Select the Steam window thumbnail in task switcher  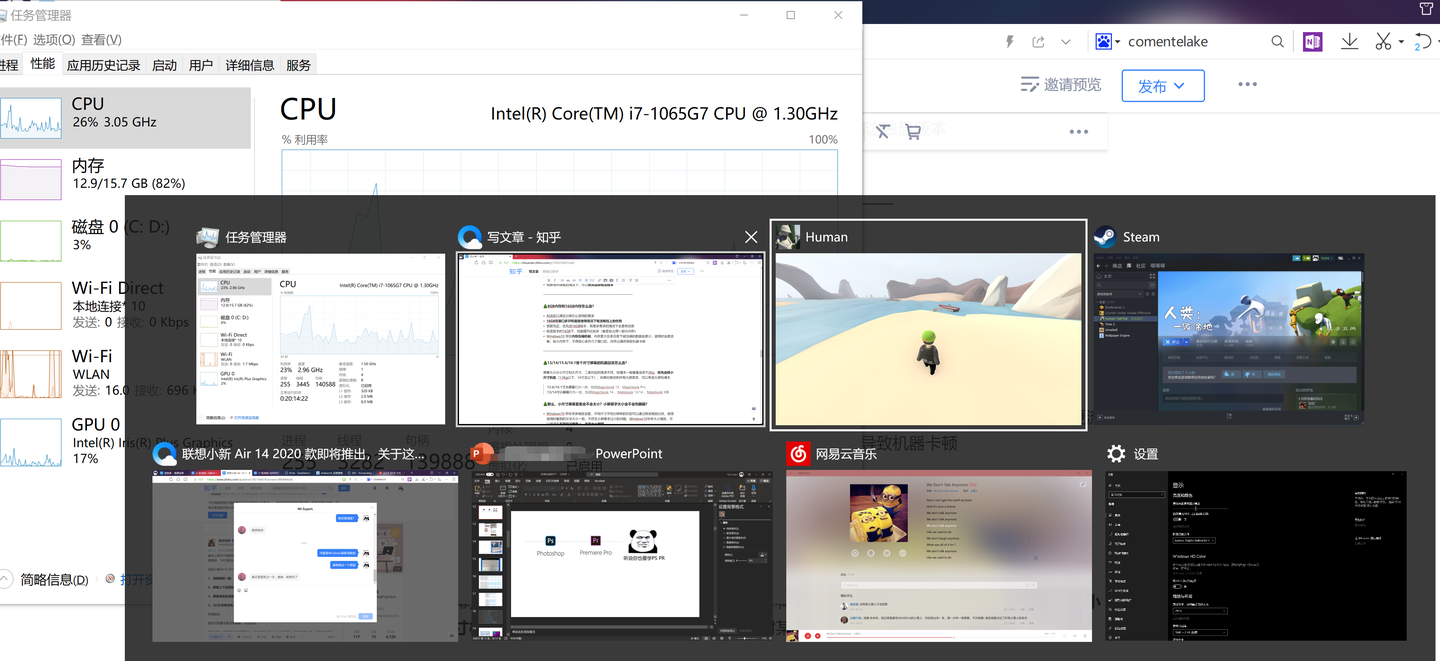pos(1228,339)
